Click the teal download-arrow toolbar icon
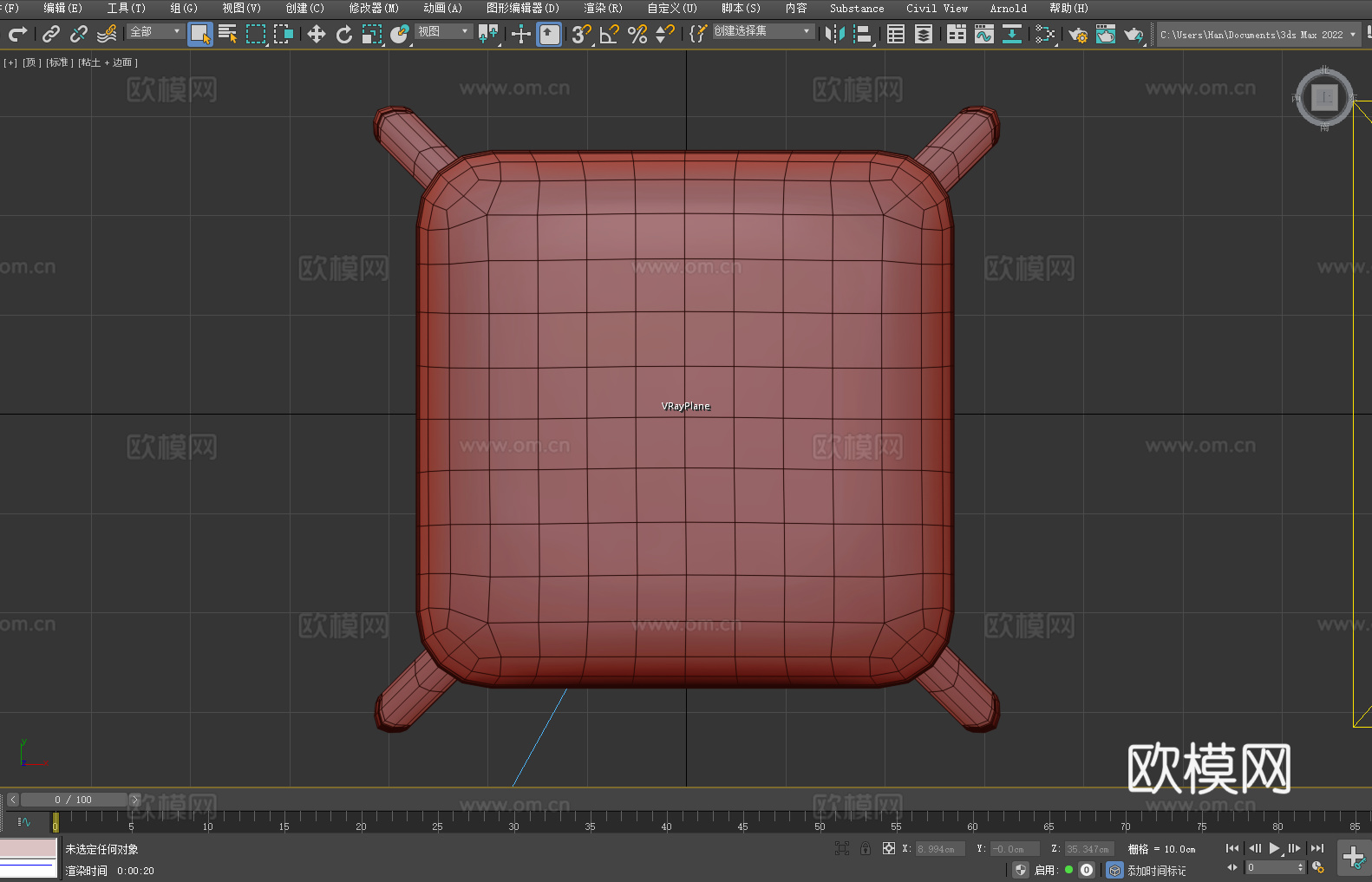The image size is (1372, 882). pos(1012,34)
